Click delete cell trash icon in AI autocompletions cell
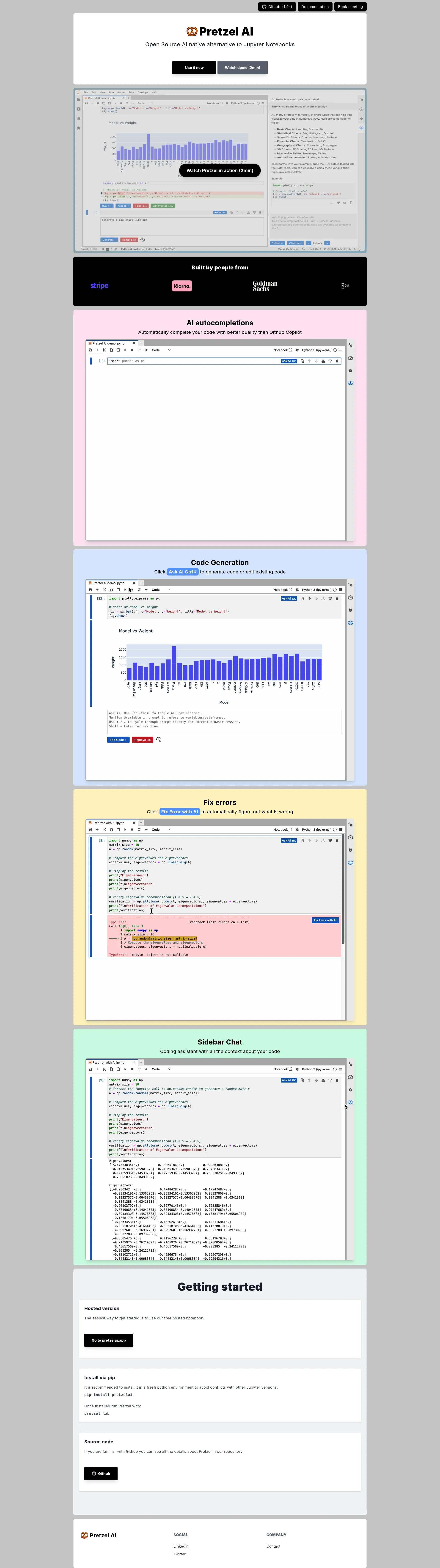 (337, 361)
